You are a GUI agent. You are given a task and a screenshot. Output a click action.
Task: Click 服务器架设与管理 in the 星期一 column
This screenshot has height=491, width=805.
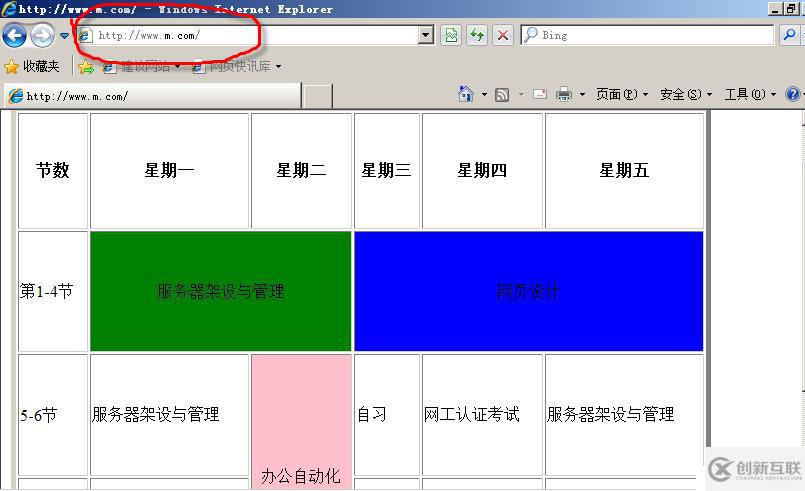169,415
